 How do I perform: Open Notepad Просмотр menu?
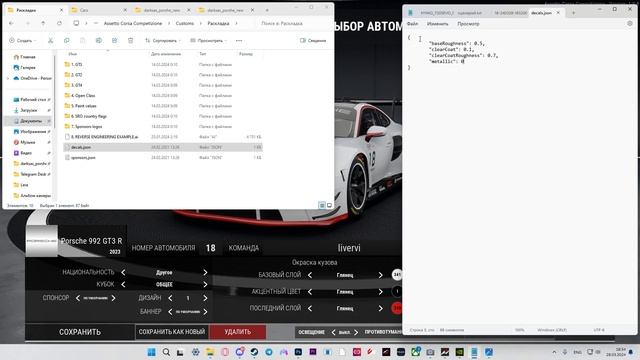point(468,24)
